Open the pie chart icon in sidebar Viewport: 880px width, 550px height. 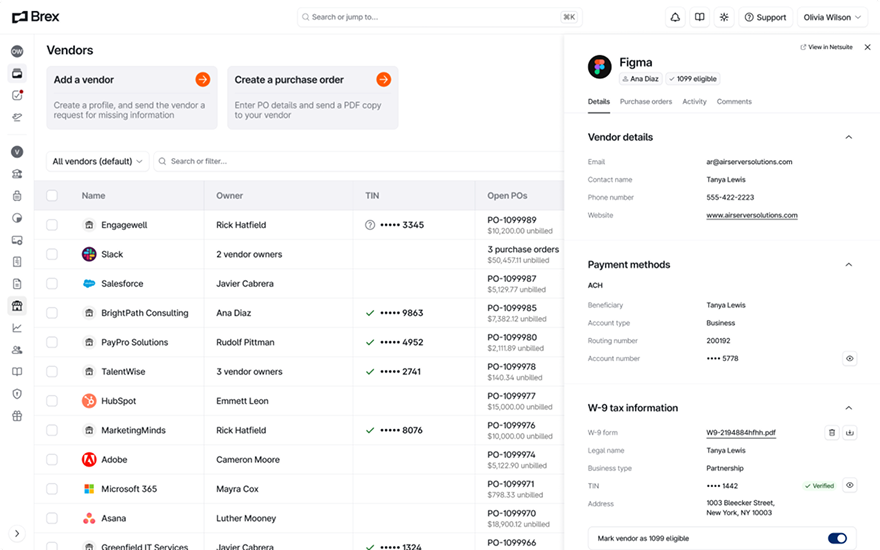tap(17, 218)
